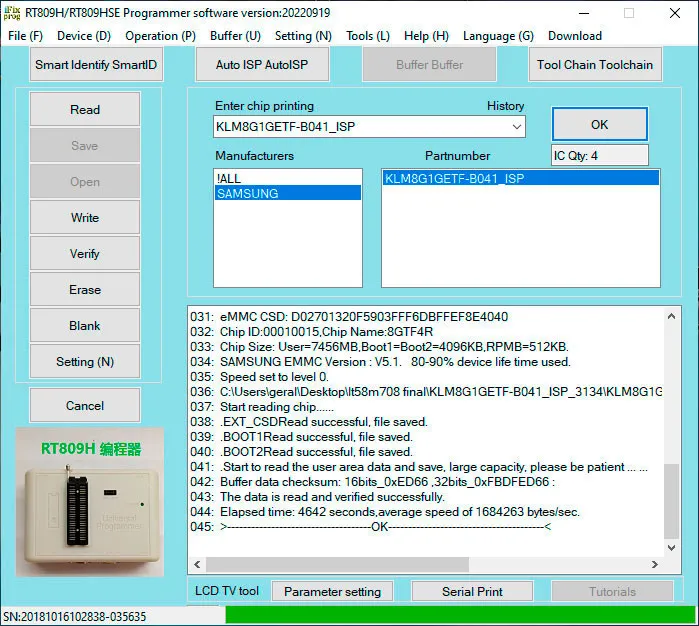Screen dimensions: 699x626
Task: Open the Device (D) menu
Action: click(x=84, y=36)
